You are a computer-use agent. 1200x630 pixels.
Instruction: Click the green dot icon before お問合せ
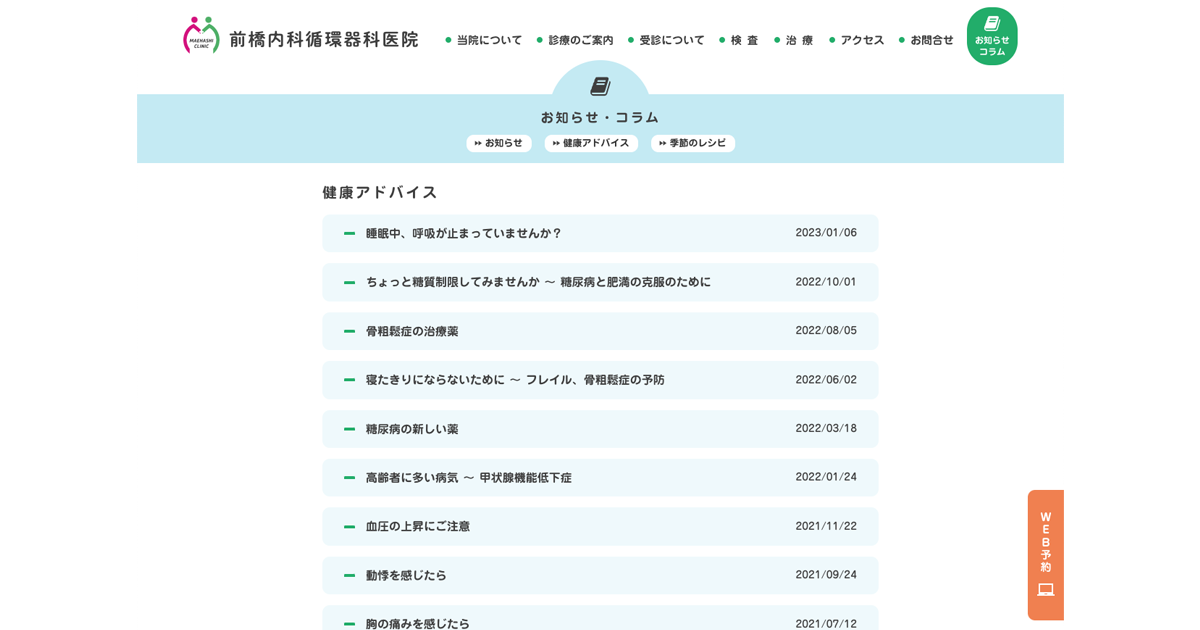[x=903, y=40]
